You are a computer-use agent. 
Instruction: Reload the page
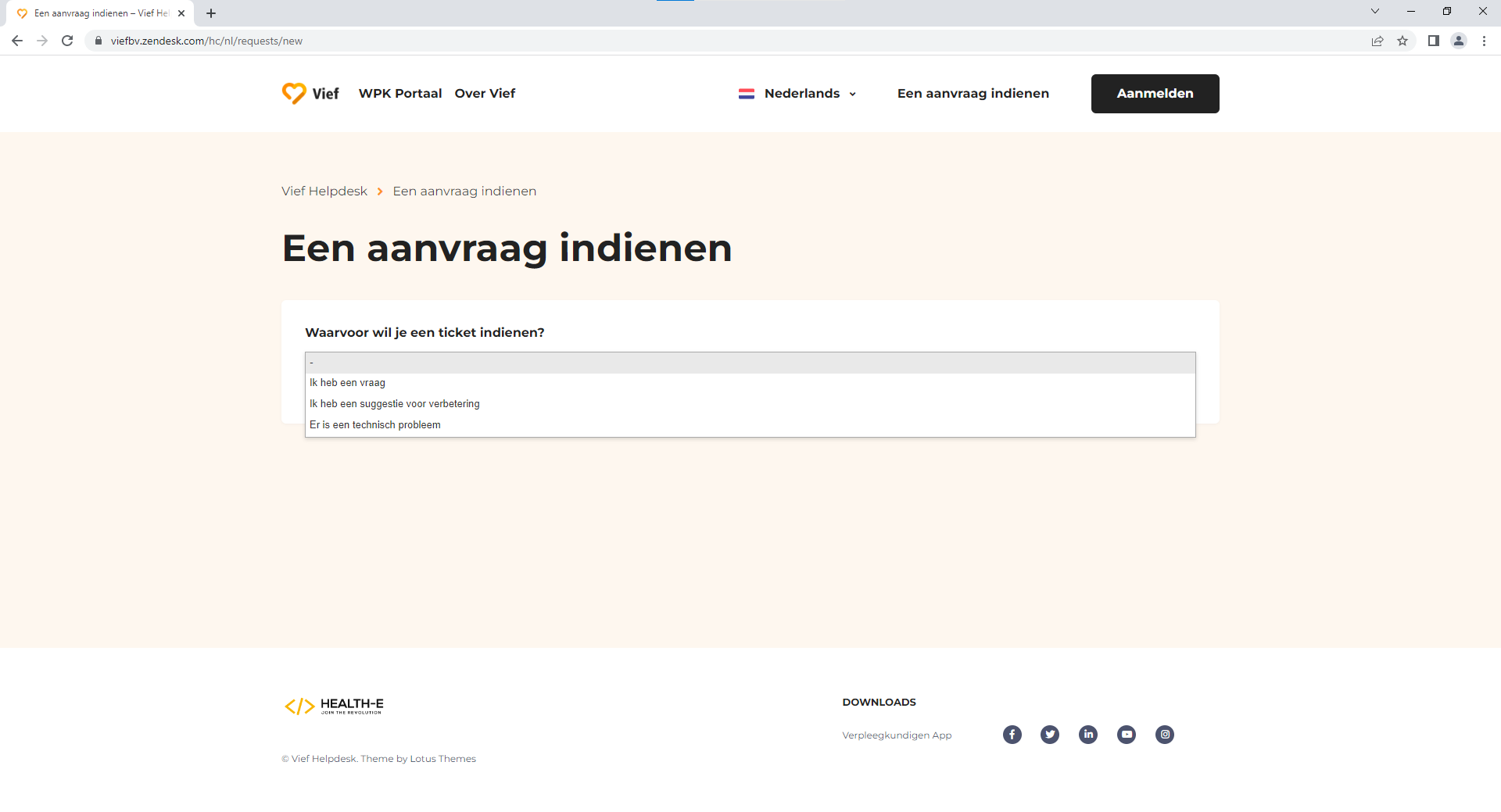67,41
